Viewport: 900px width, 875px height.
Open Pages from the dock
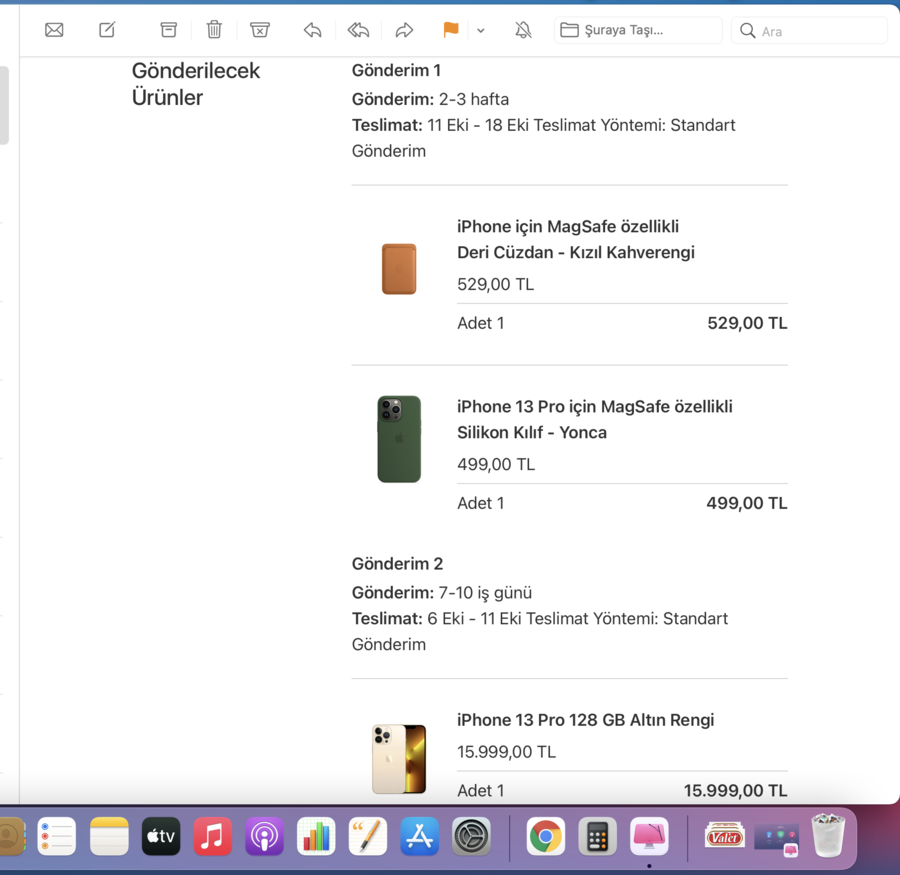point(367,837)
